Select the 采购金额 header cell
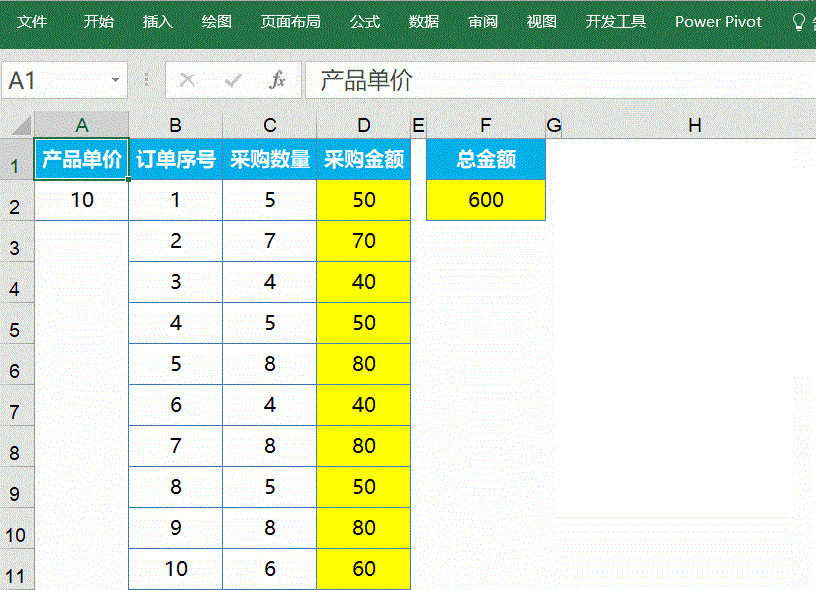Image resolution: width=816 pixels, height=590 pixels. point(364,159)
